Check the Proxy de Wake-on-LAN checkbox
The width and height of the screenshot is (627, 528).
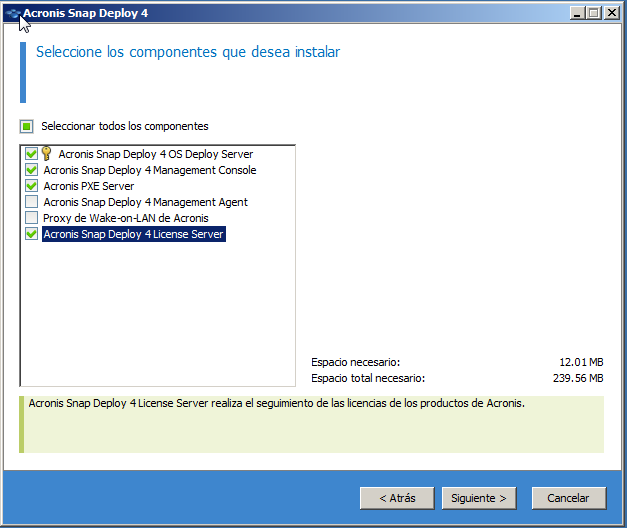click(31, 218)
